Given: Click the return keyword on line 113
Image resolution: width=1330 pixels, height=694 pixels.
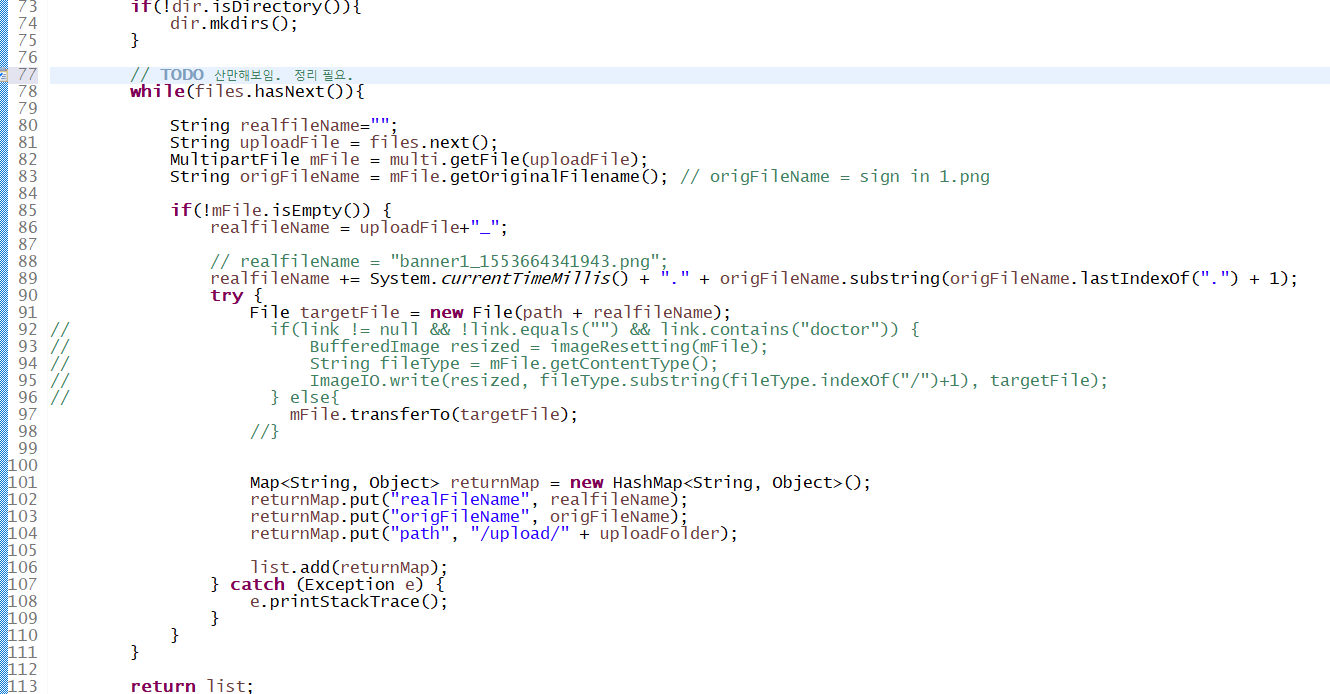Looking at the screenshot, I should (162, 686).
